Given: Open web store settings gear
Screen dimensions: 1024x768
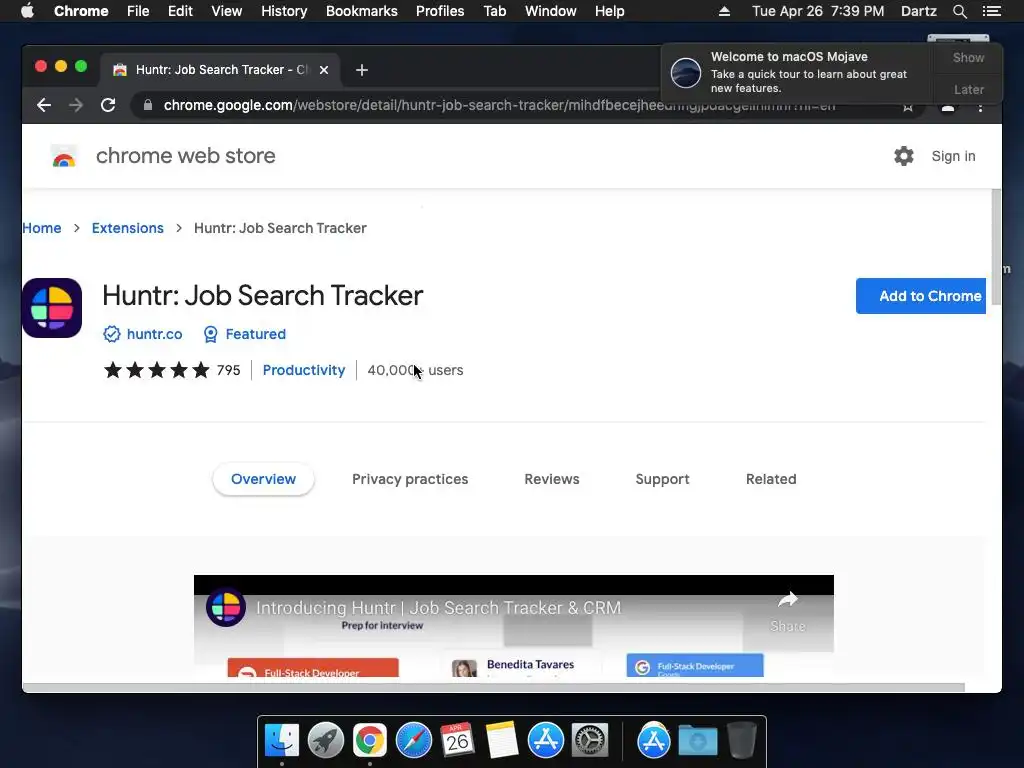Looking at the screenshot, I should coord(904,156).
